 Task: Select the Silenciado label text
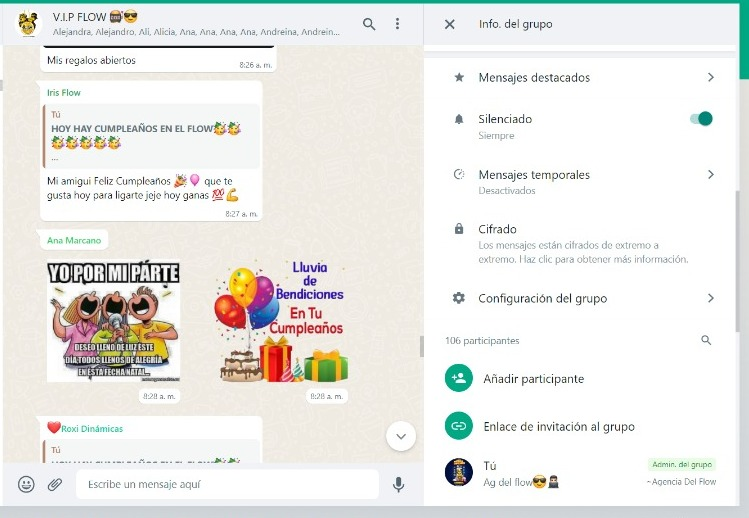pyautogui.click(x=505, y=119)
